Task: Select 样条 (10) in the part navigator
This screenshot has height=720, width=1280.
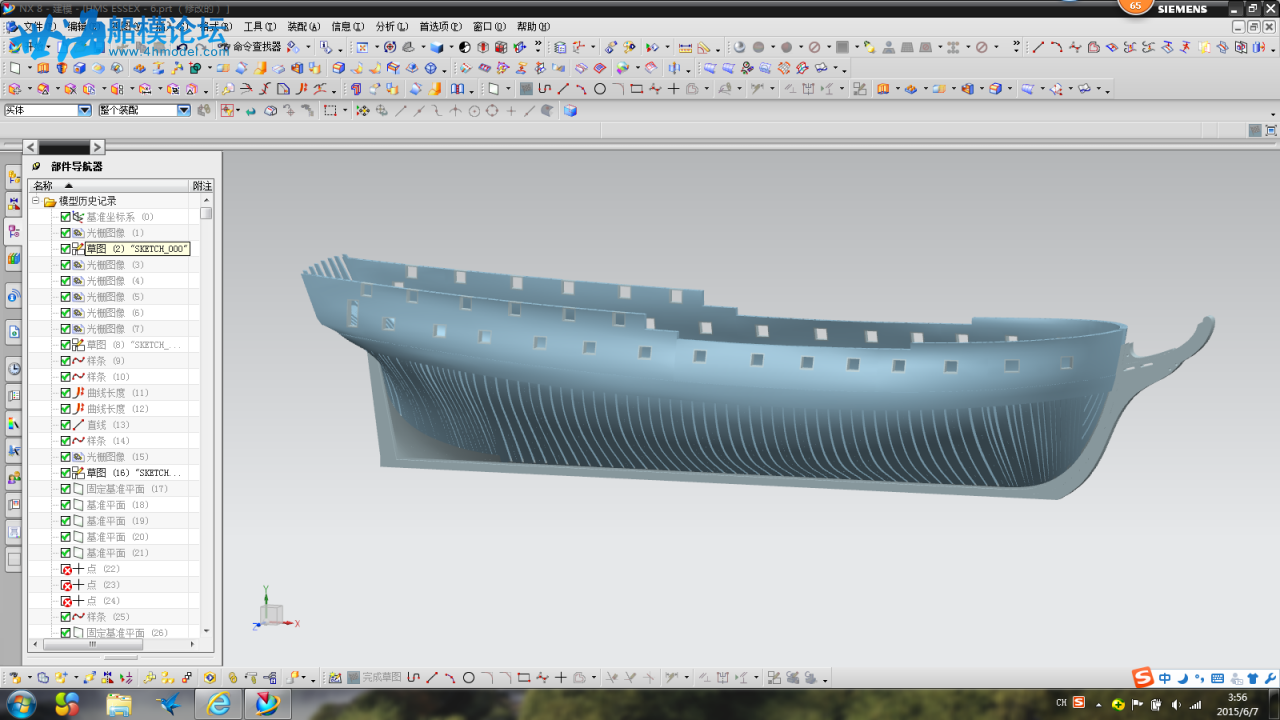Action: point(108,377)
